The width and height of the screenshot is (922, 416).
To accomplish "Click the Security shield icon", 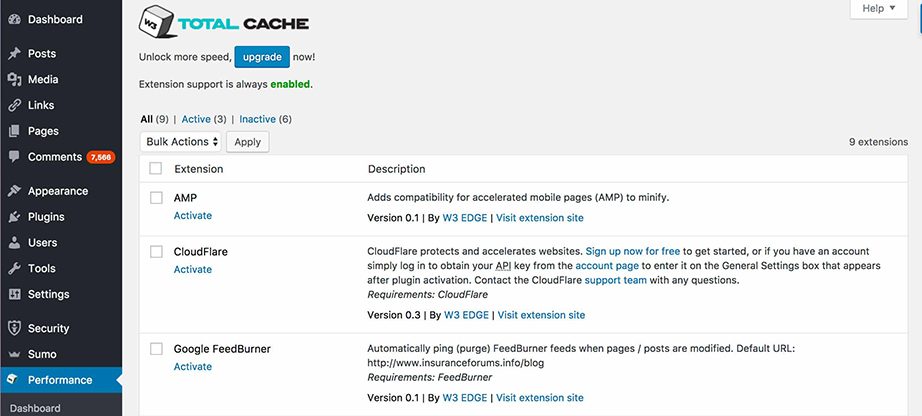I will 14,328.
